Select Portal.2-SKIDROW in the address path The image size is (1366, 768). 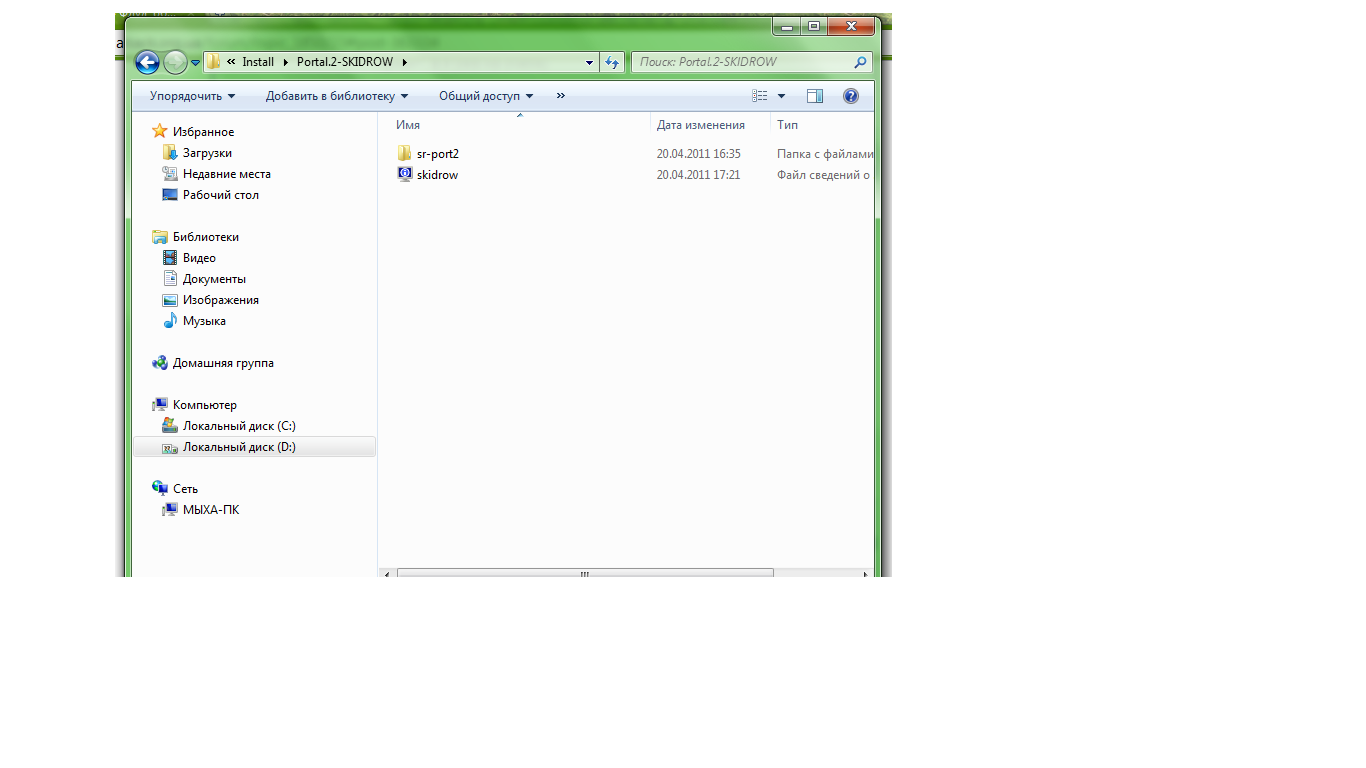tap(345, 62)
